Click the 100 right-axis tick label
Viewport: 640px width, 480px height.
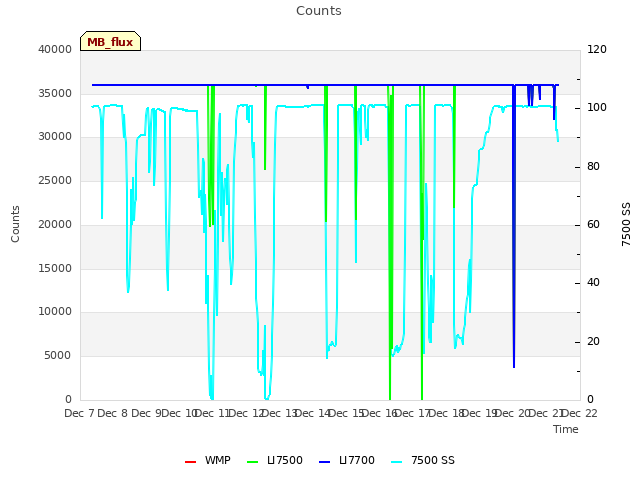[x=597, y=108]
